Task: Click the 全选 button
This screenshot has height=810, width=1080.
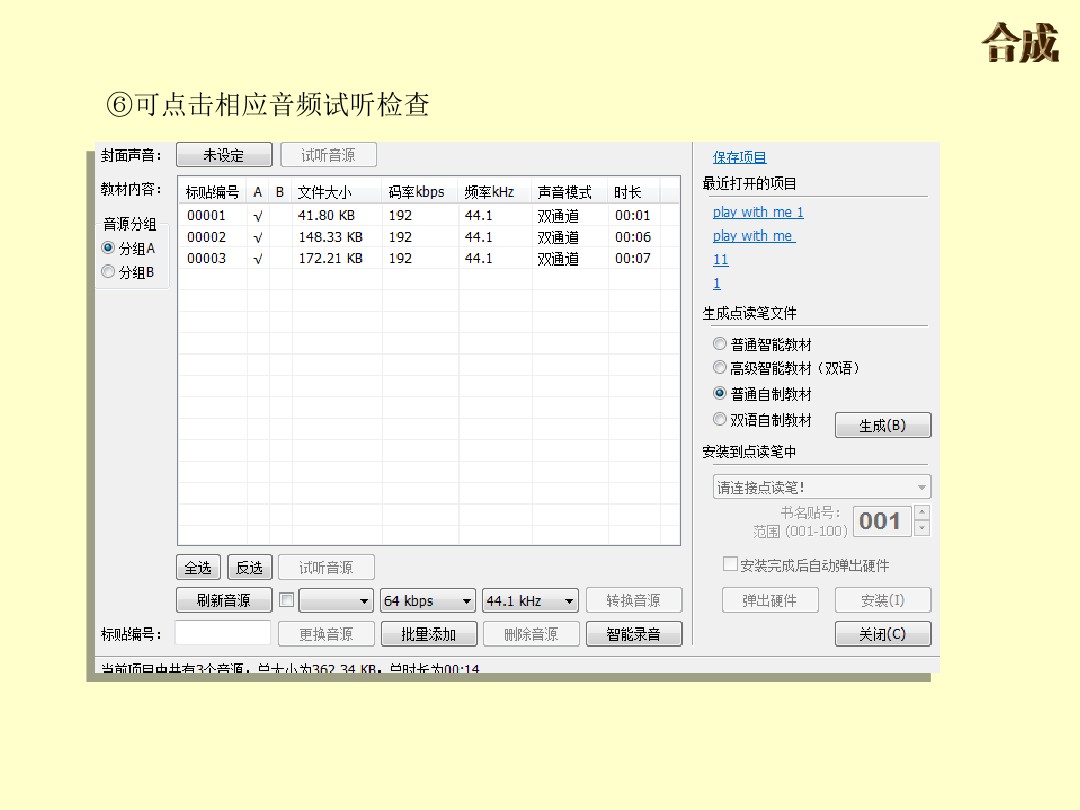Action: (198, 567)
